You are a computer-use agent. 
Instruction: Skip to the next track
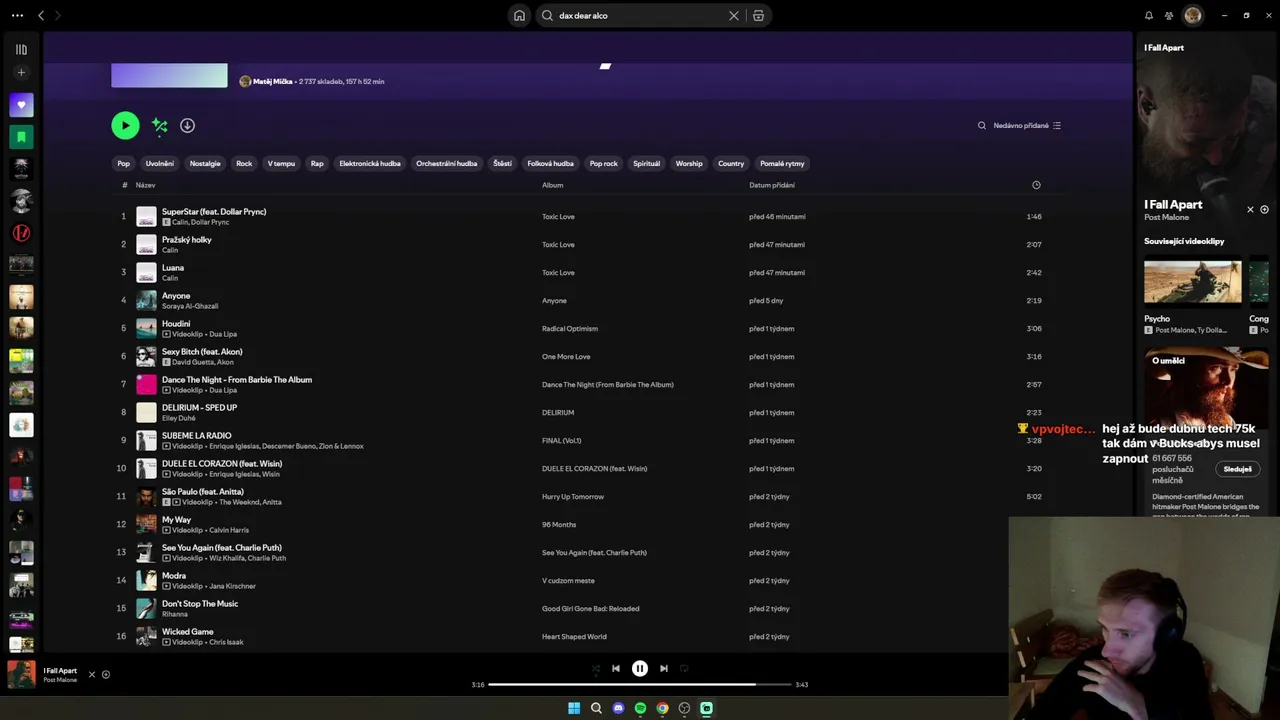[664, 669]
